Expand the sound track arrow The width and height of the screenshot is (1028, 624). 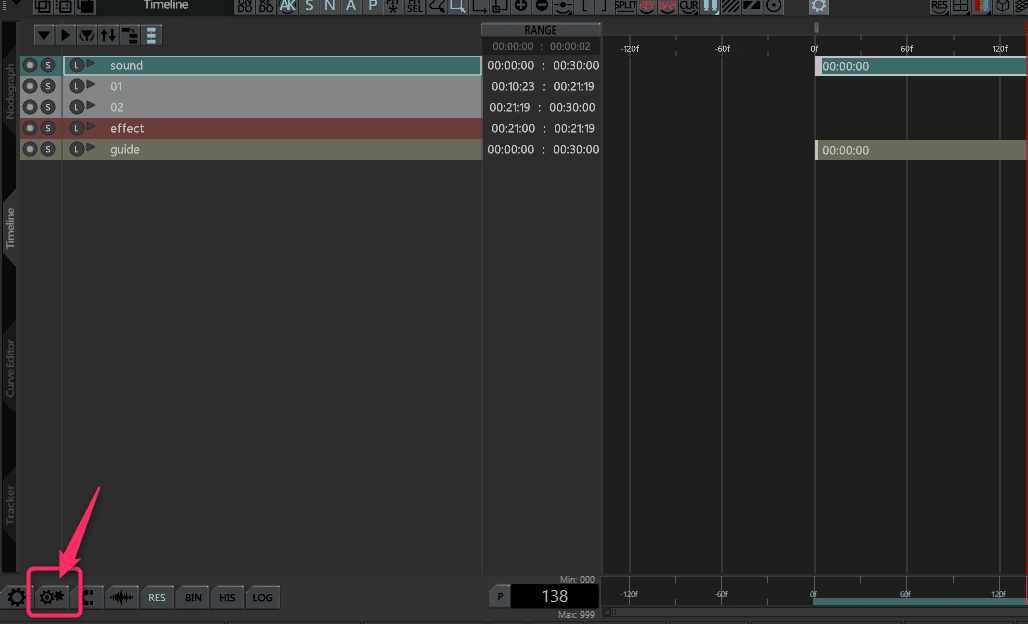click(91, 64)
